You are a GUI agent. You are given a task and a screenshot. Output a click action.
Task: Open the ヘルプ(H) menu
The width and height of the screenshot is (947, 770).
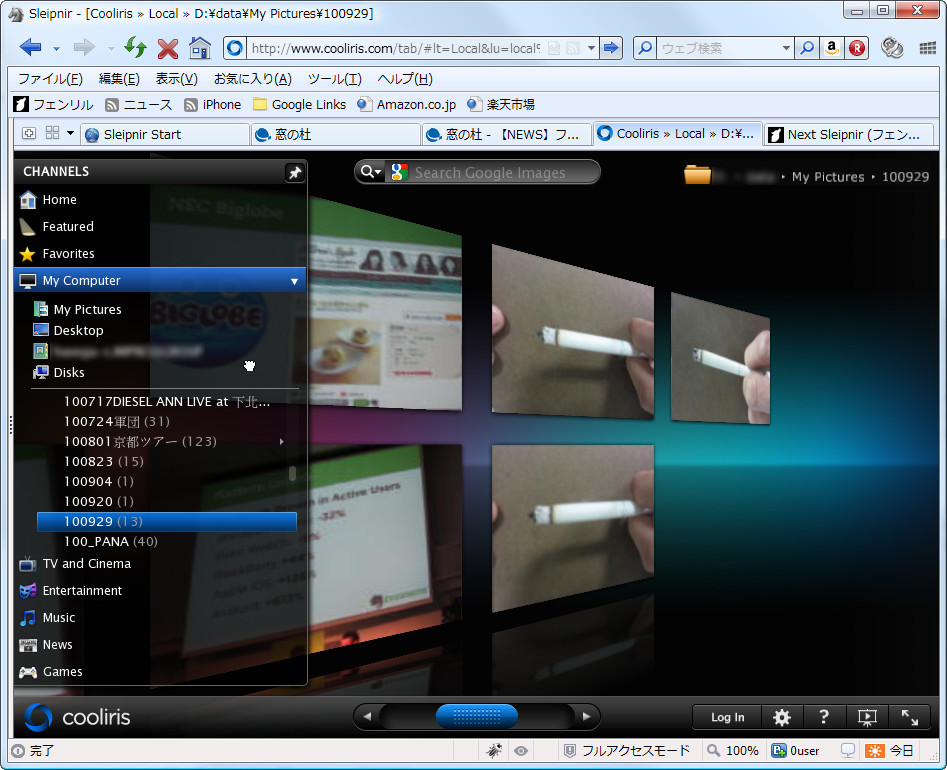click(x=405, y=79)
